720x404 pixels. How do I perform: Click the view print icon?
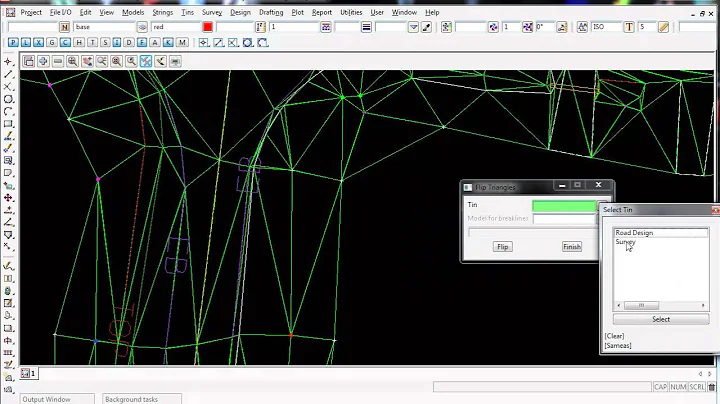coord(175,61)
